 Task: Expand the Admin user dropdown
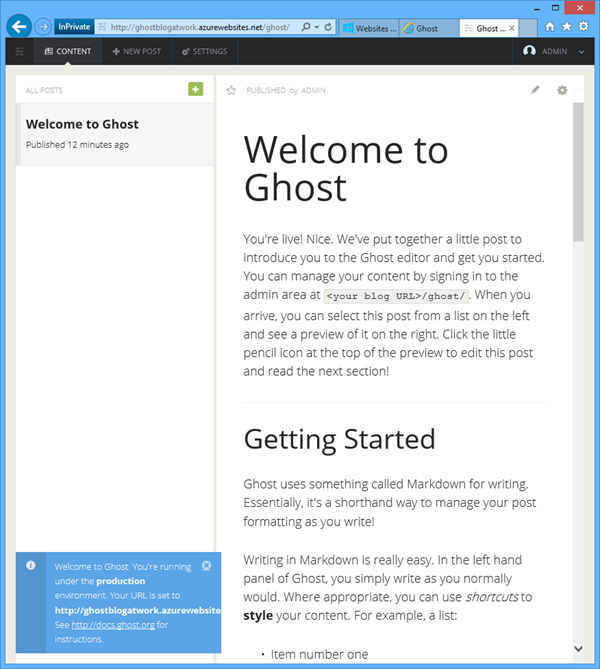coord(552,51)
